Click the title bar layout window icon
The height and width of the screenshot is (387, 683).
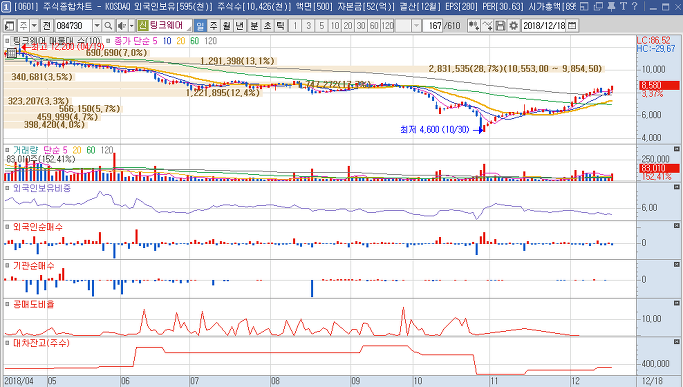point(585,6)
